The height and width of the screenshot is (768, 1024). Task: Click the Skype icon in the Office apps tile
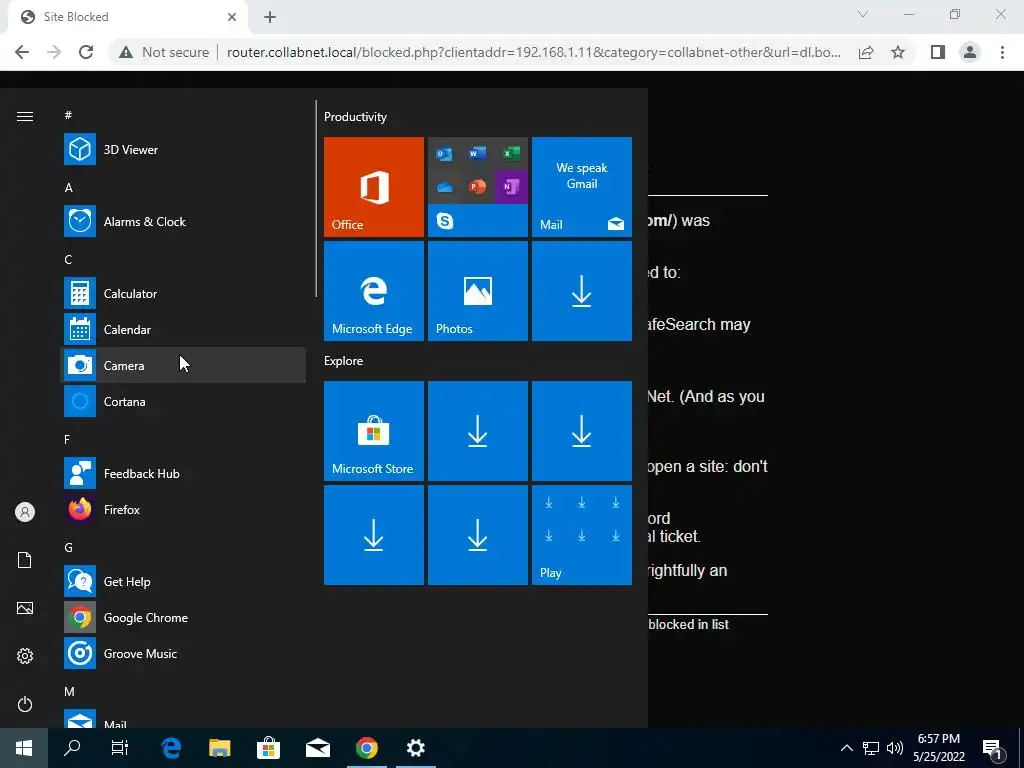point(445,221)
